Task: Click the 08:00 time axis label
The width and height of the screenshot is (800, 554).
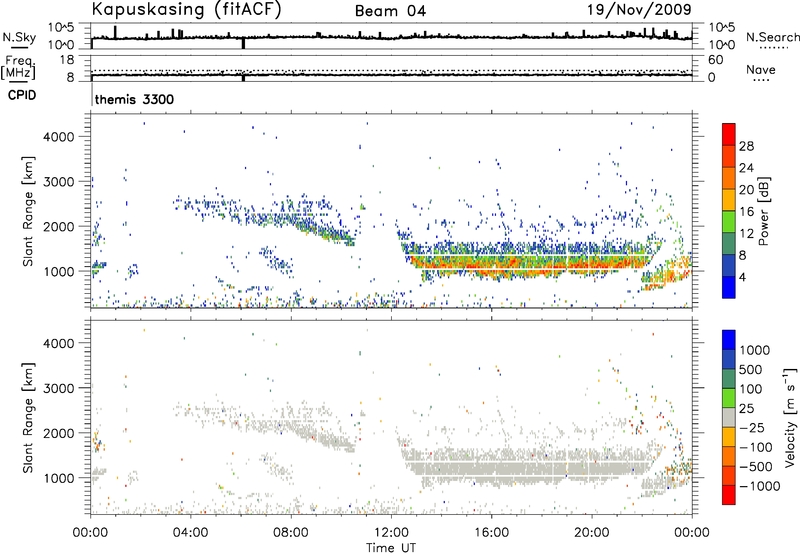Action: point(291,533)
